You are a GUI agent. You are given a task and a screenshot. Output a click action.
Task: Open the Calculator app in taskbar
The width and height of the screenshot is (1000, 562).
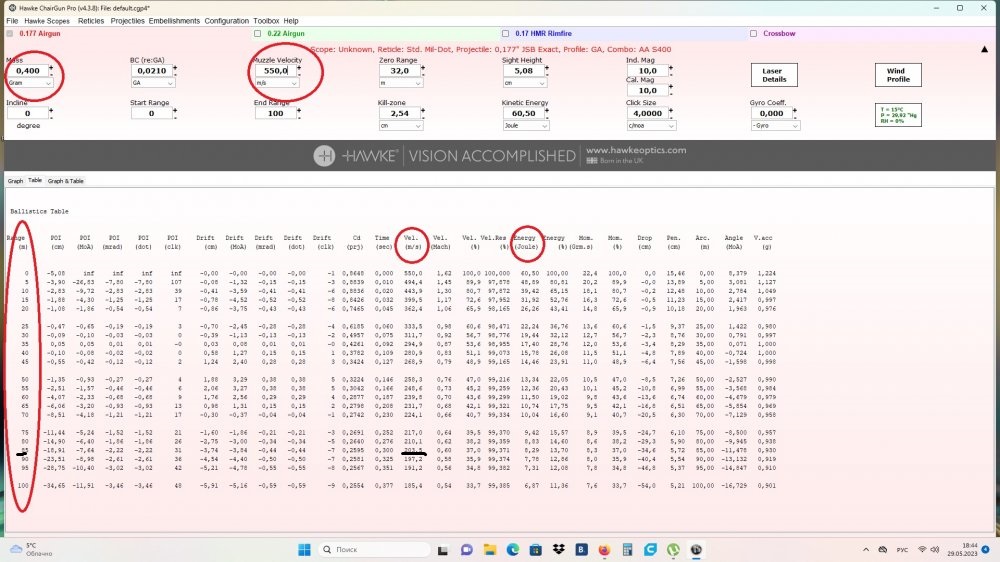629,550
